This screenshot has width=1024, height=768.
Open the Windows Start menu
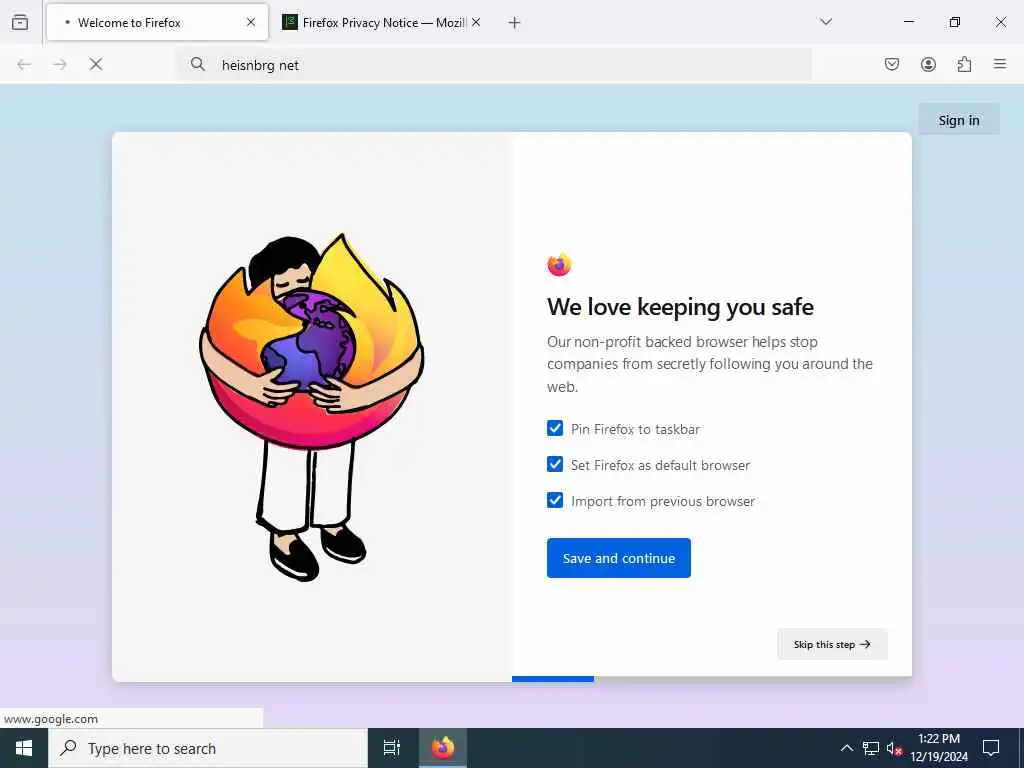coord(24,748)
